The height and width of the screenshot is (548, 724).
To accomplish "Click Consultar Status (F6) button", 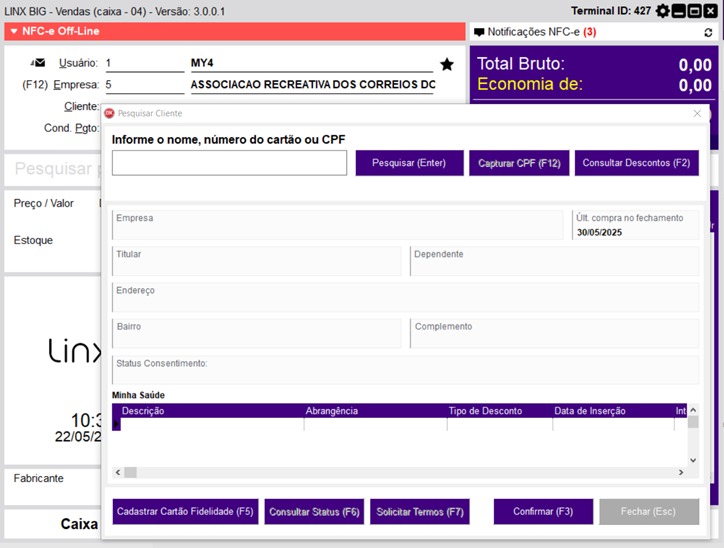I will pos(314,512).
